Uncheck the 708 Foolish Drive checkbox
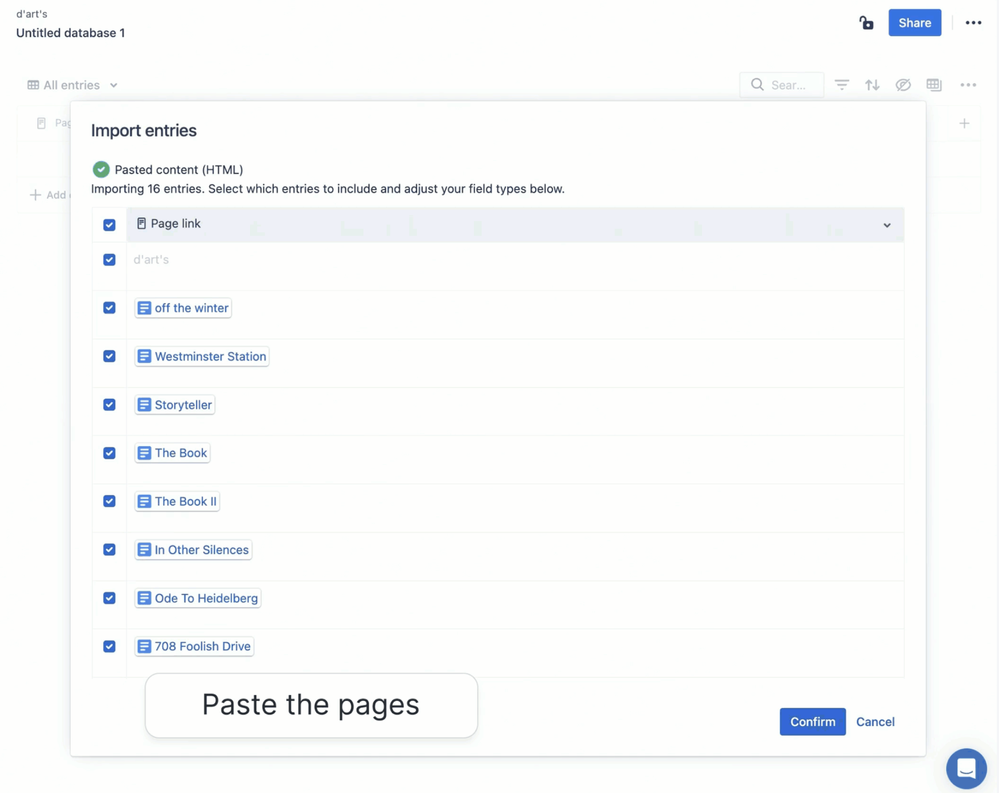The height and width of the screenshot is (793, 999). (110, 647)
